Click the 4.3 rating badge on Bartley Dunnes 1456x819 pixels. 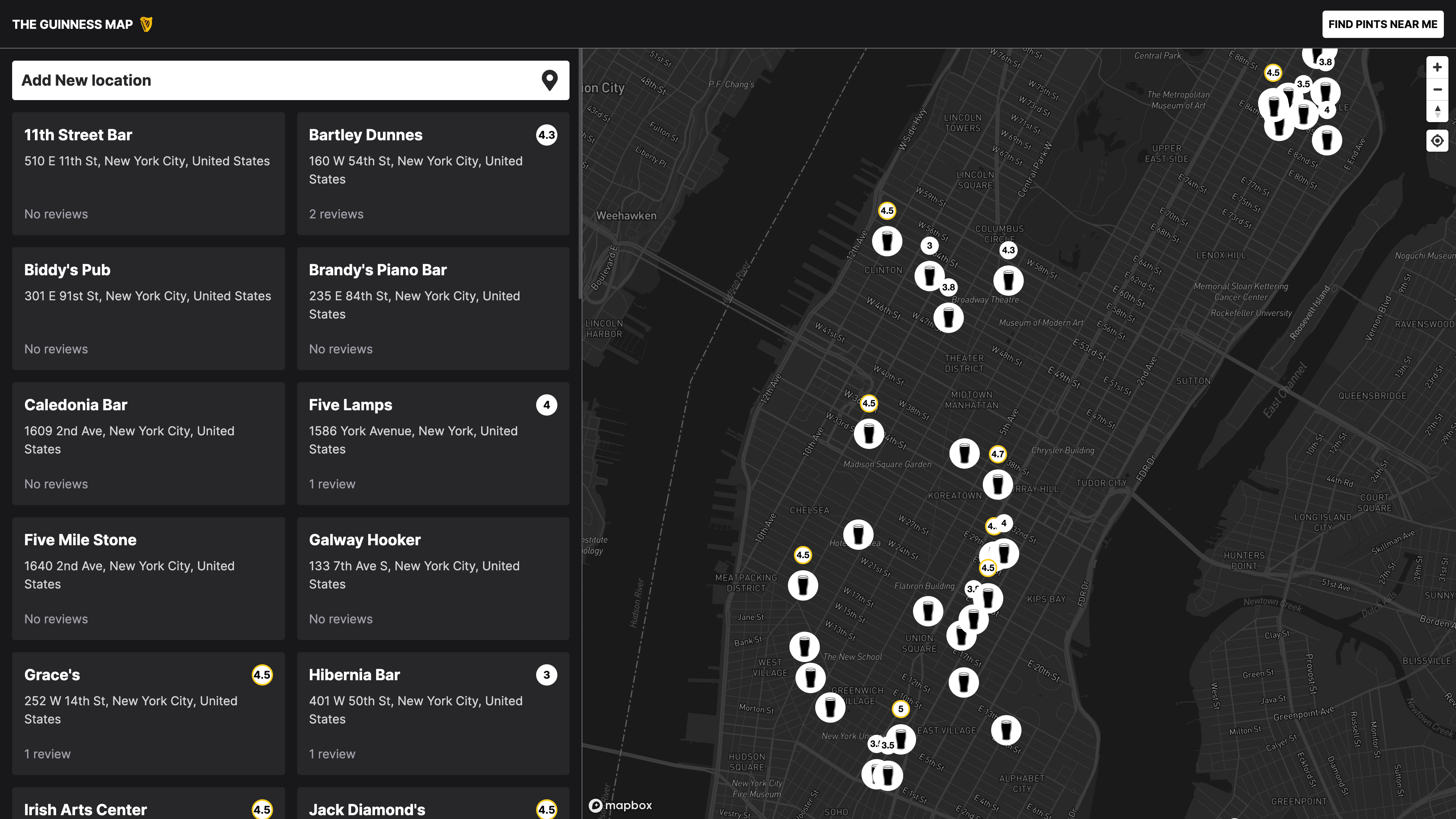point(546,135)
